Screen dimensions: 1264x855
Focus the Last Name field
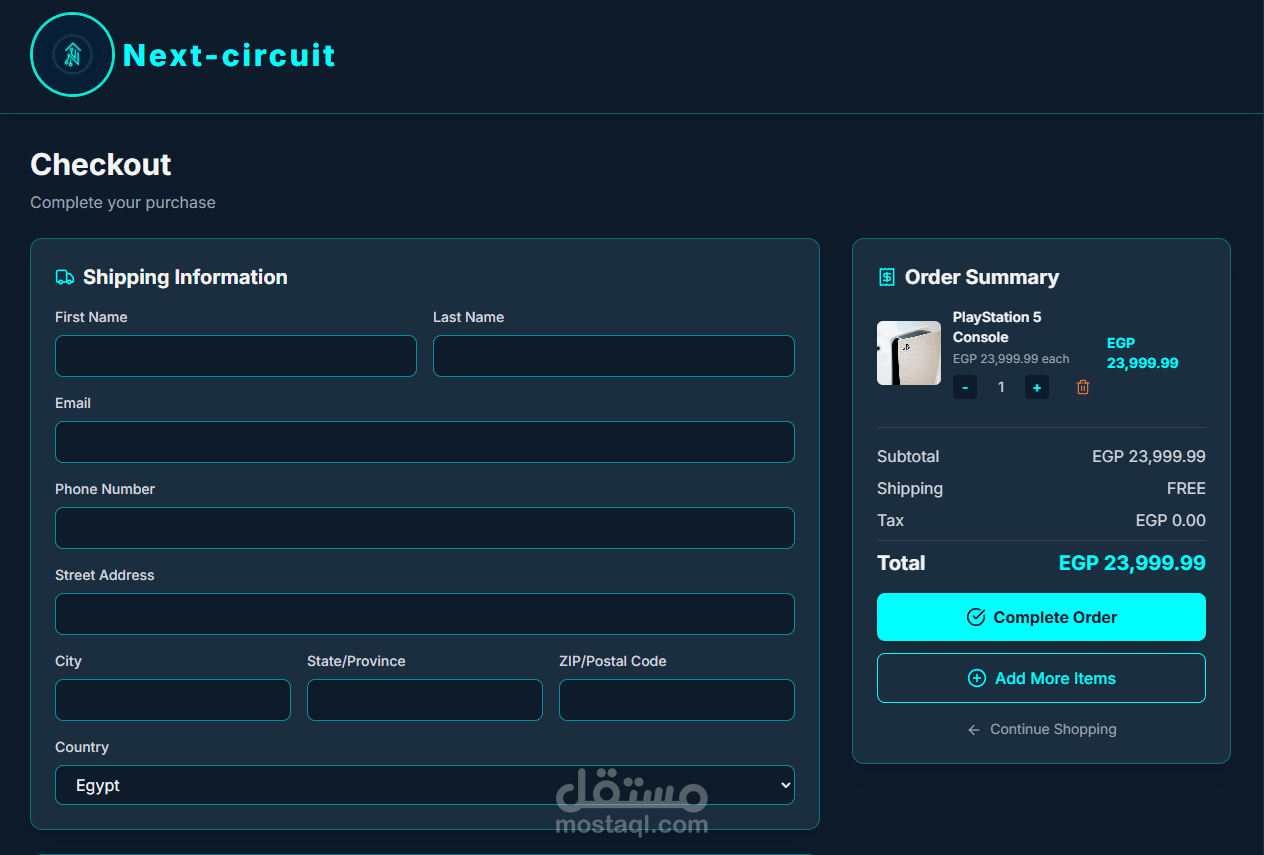point(614,356)
